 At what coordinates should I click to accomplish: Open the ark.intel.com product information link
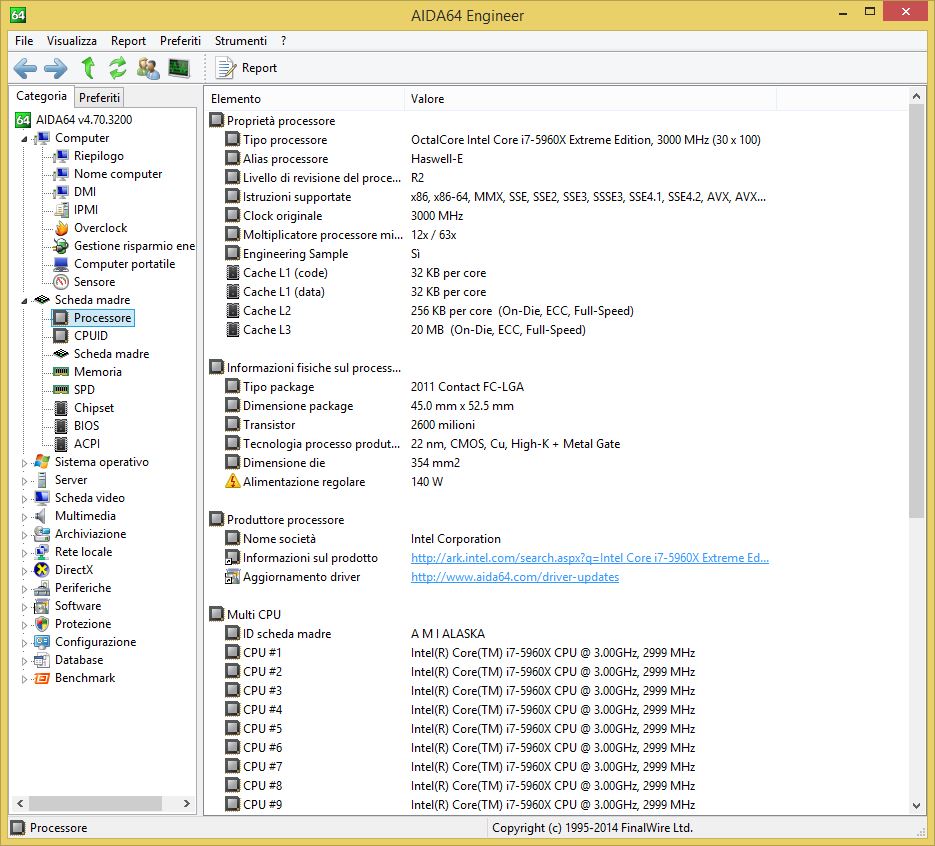[589, 558]
